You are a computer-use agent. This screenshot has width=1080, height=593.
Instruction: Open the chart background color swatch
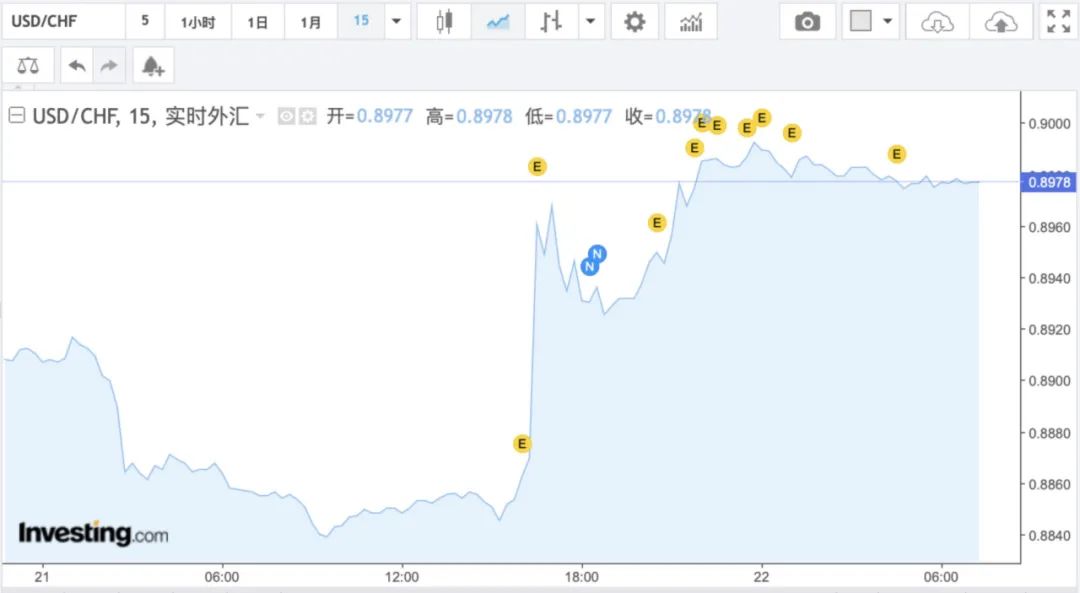864,20
